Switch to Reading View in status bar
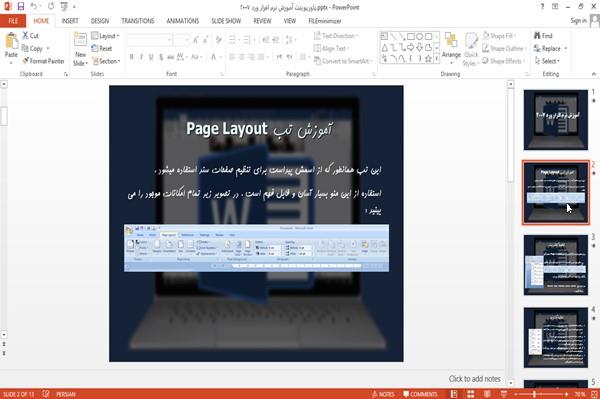The width and height of the screenshot is (600, 399). [487, 394]
